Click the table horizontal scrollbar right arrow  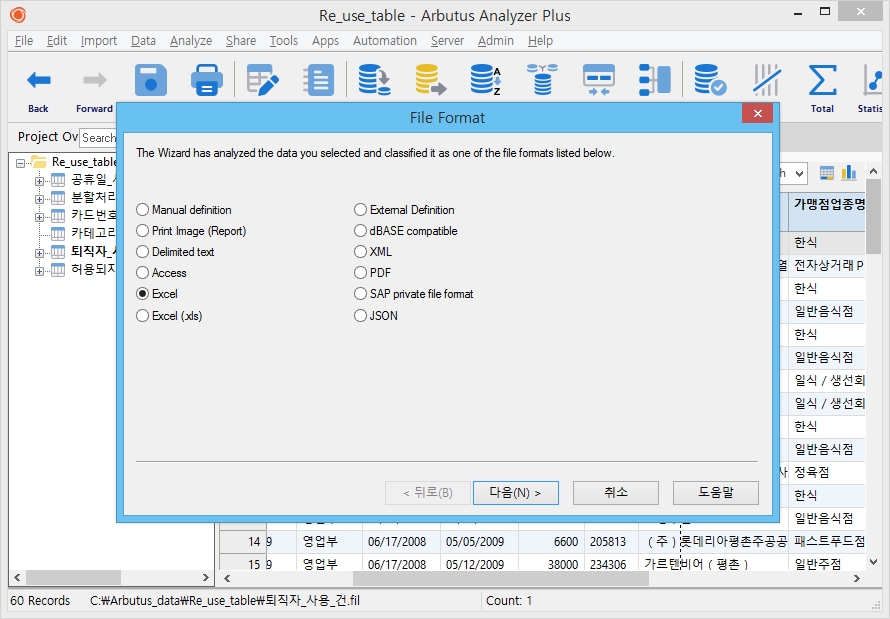857,578
